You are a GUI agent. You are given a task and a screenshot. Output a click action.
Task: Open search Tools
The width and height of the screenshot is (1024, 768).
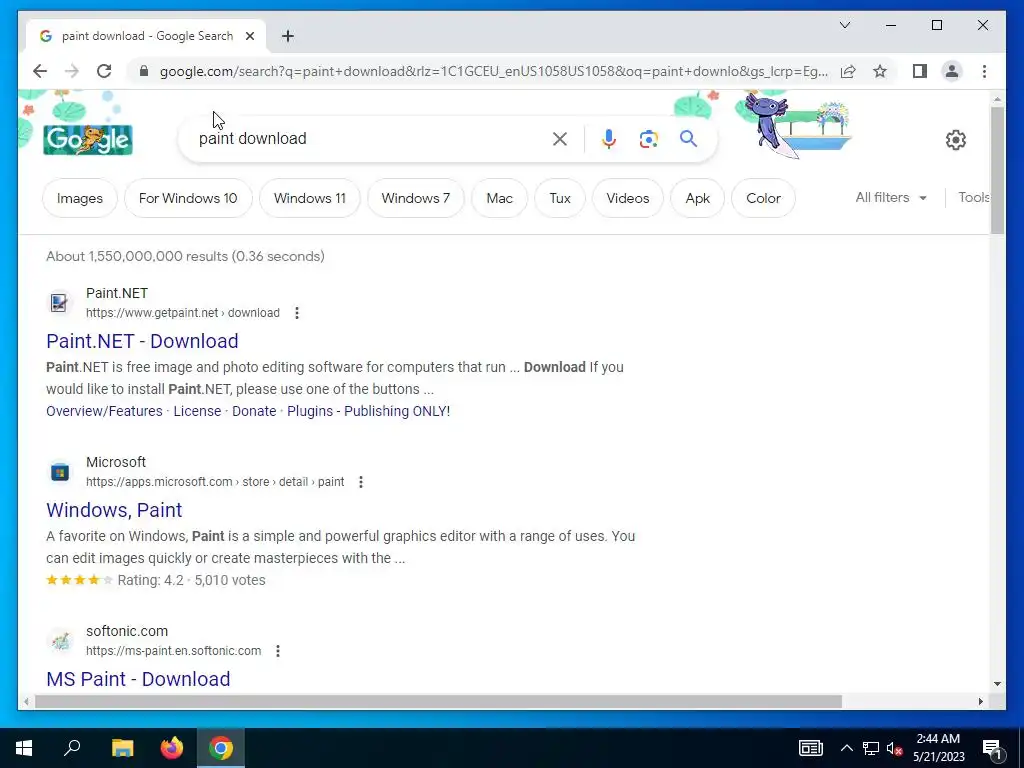tap(974, 197)
